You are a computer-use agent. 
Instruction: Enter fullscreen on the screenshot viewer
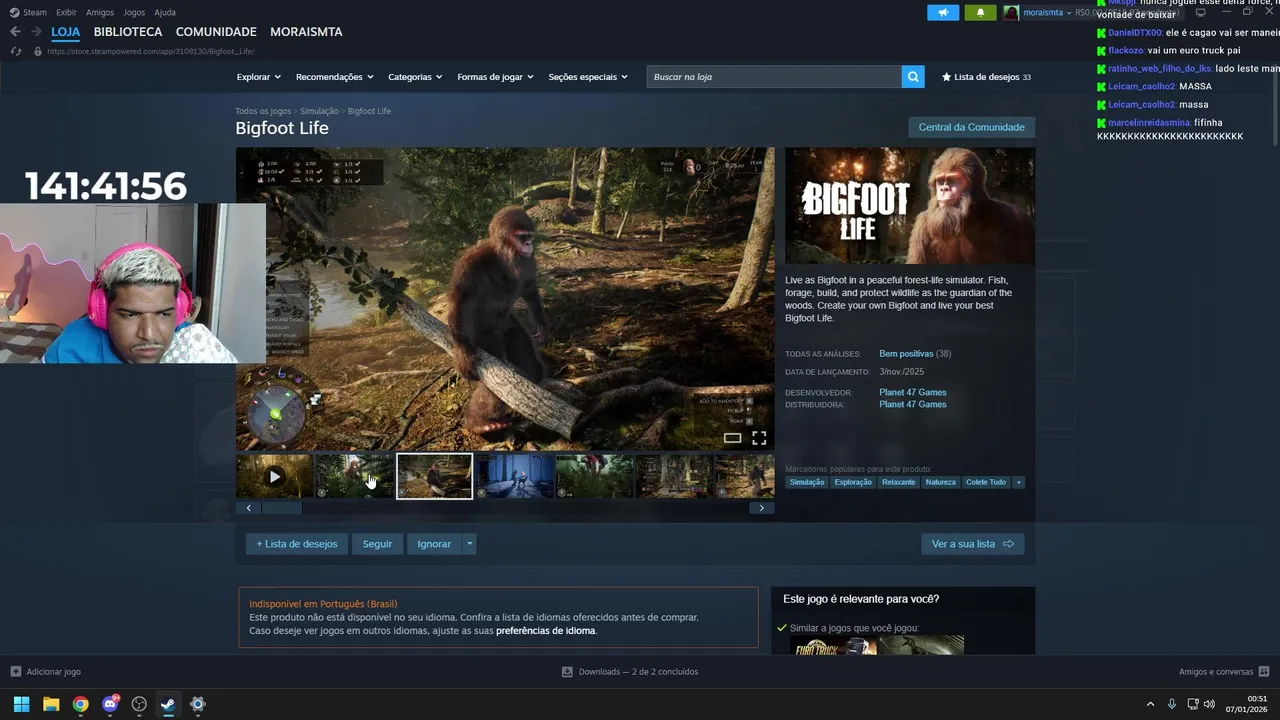759,438
